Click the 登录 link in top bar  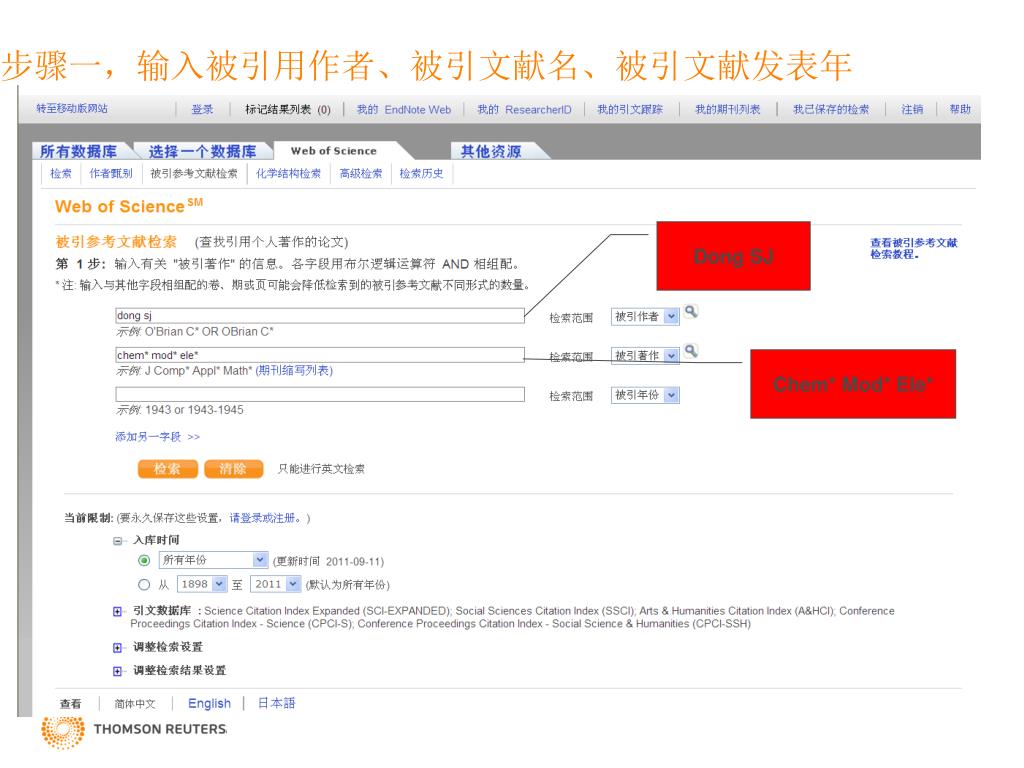[202, 110]
